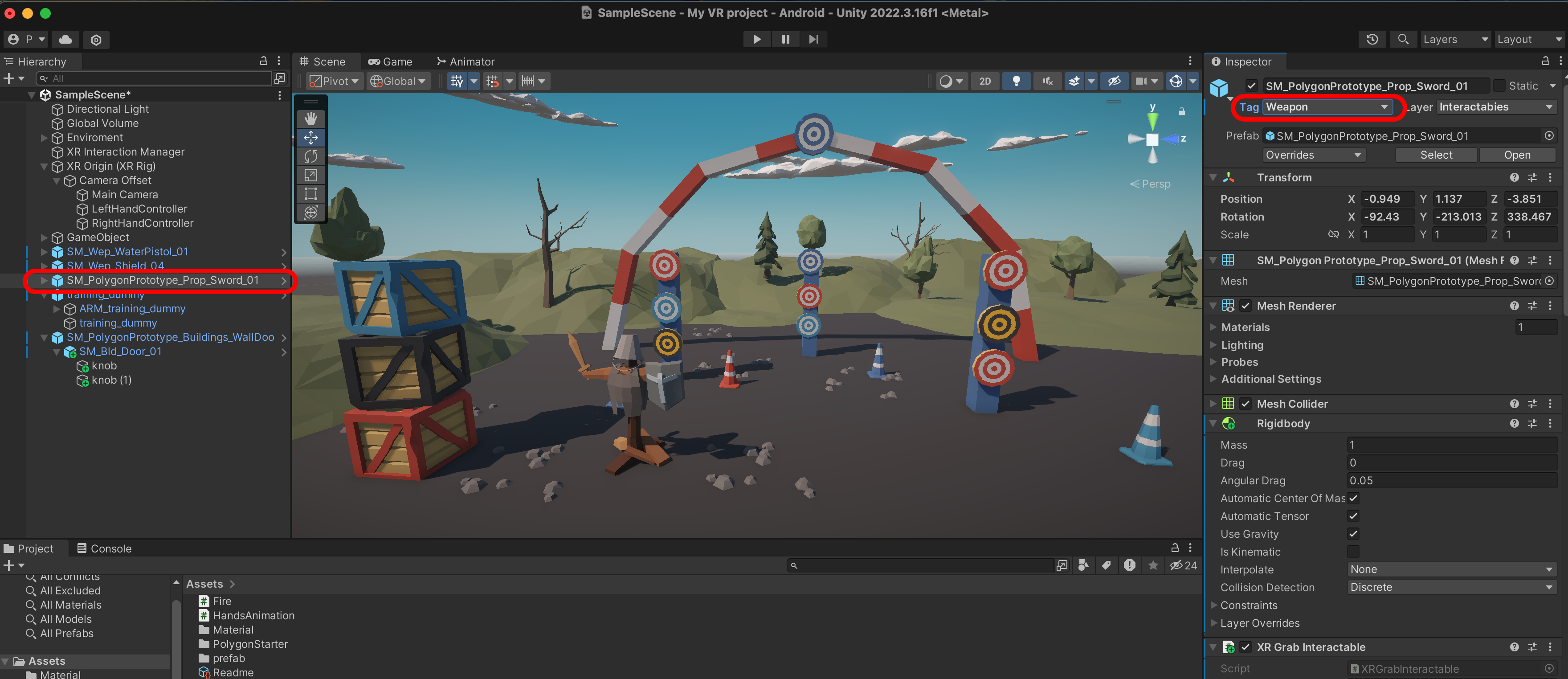Click the Pause button
Image resolution: width=1568 pixels, height=679 pixels.
785,39
